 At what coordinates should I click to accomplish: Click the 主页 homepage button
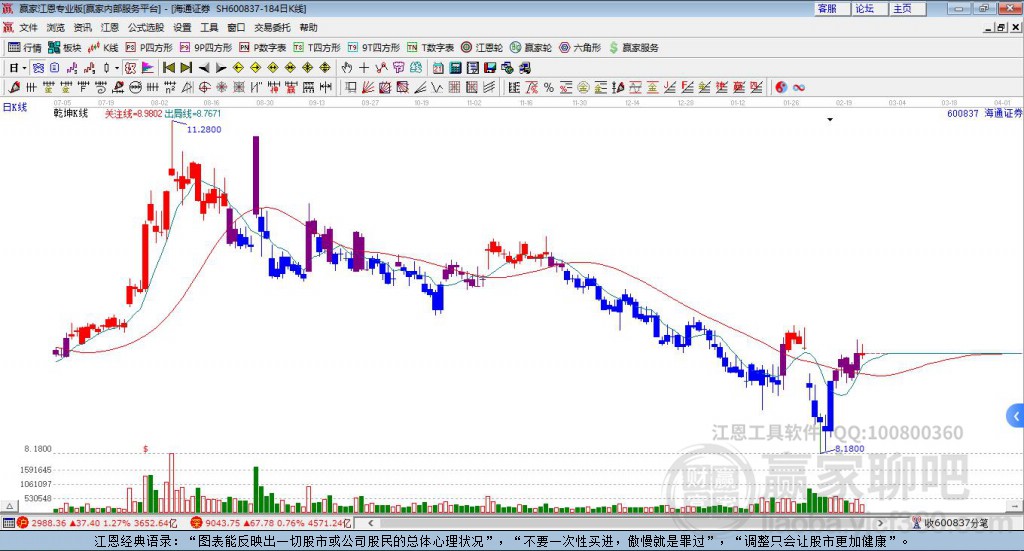tap(908, 8)
